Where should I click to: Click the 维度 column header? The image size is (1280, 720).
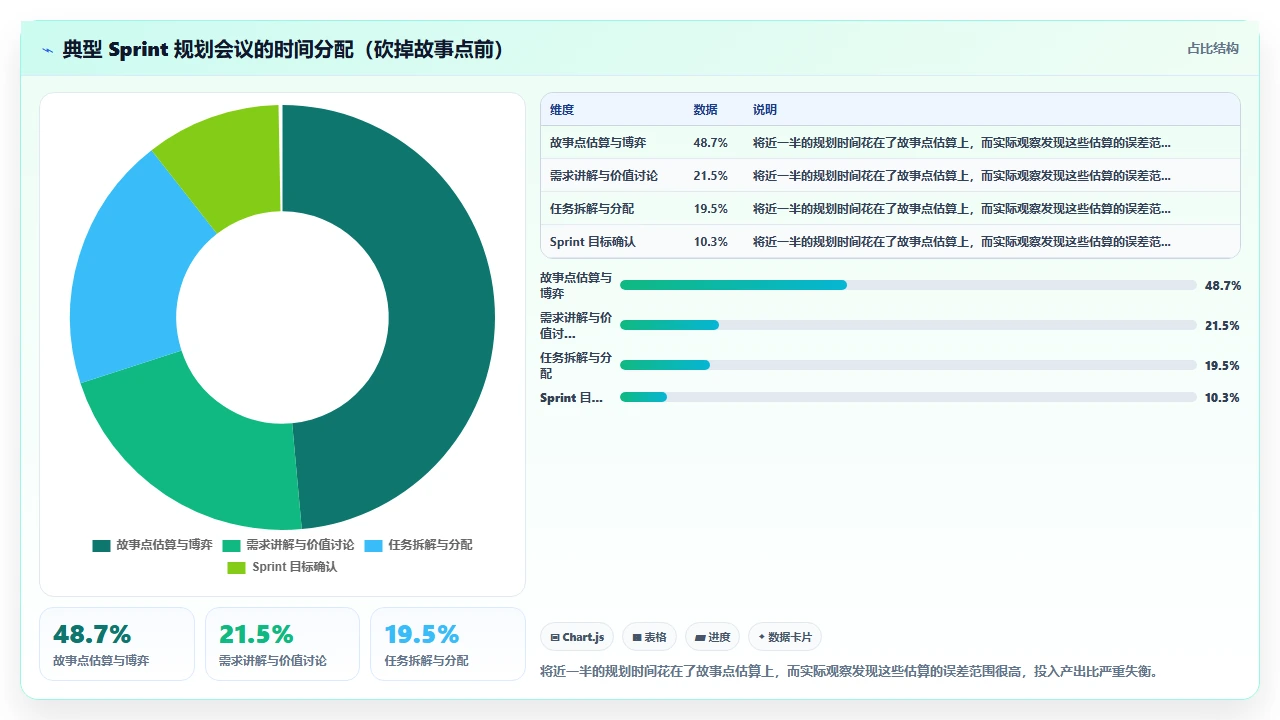[x=562, y=110]
